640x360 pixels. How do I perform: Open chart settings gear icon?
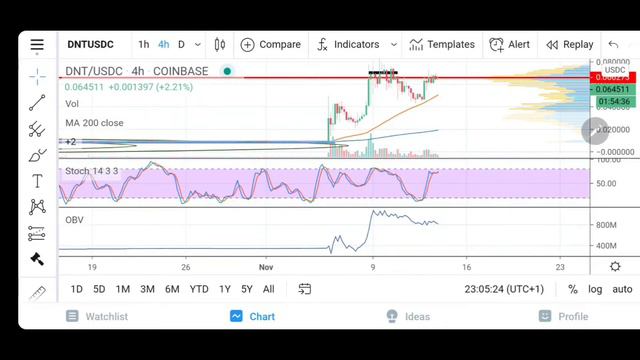point(615,267)
